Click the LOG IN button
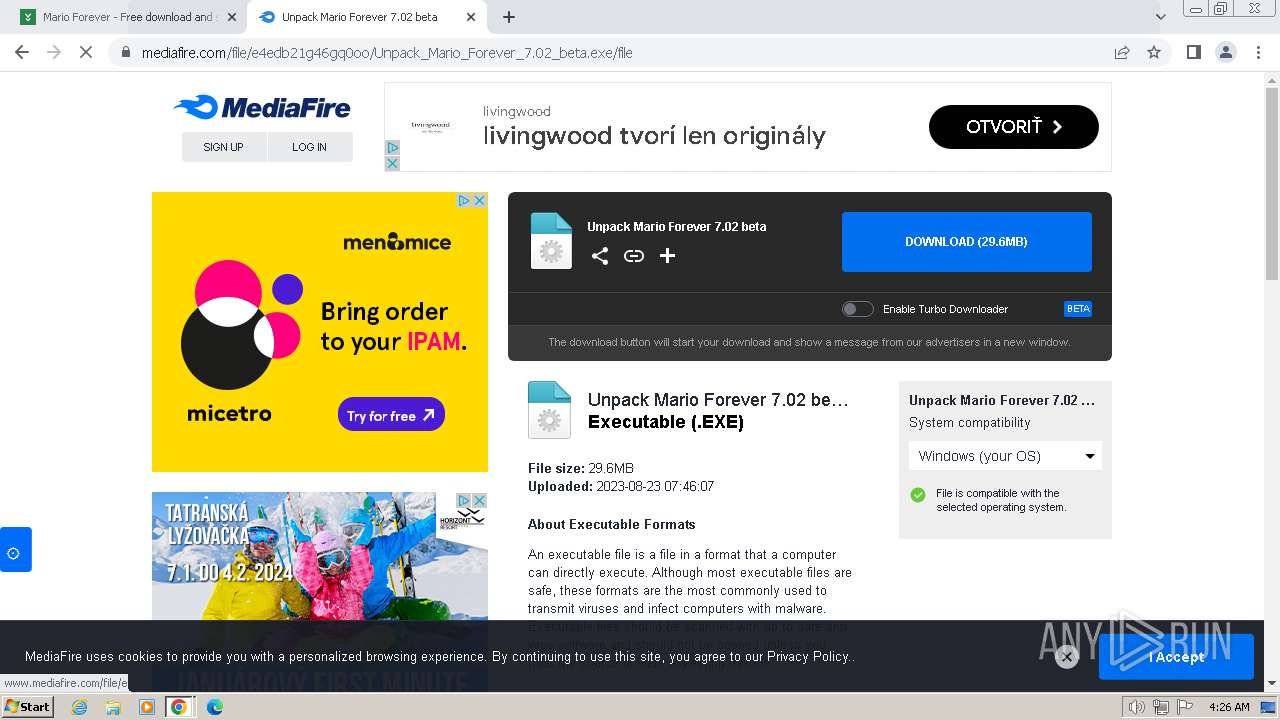The image size is (1280, 720). click(309, 147)
